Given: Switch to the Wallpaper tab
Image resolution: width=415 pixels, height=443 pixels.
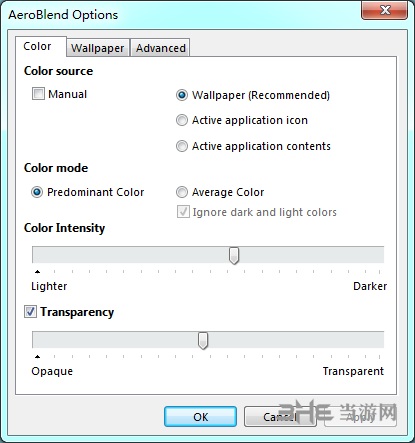Looking at the screenshot, I should (98, 48).
